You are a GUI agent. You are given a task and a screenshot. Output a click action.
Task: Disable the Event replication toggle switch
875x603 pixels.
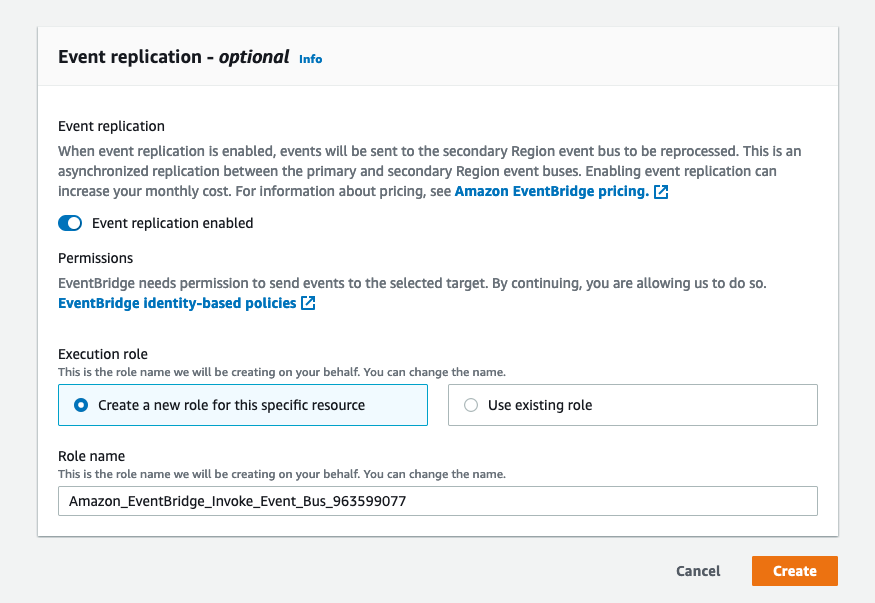pos(70,223)
